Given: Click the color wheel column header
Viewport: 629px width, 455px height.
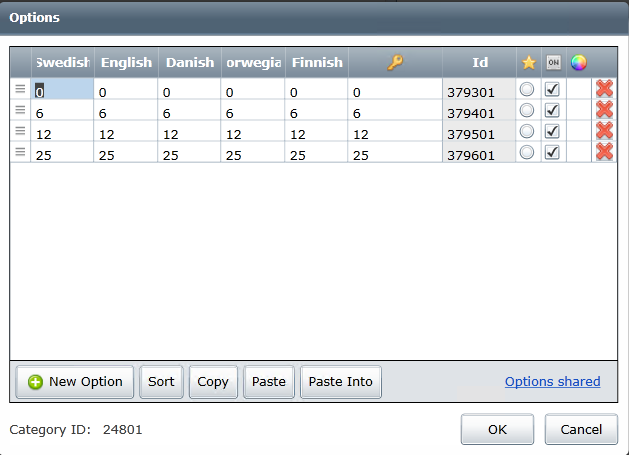Looking at the screenshot, I should (x=578, y=62).
